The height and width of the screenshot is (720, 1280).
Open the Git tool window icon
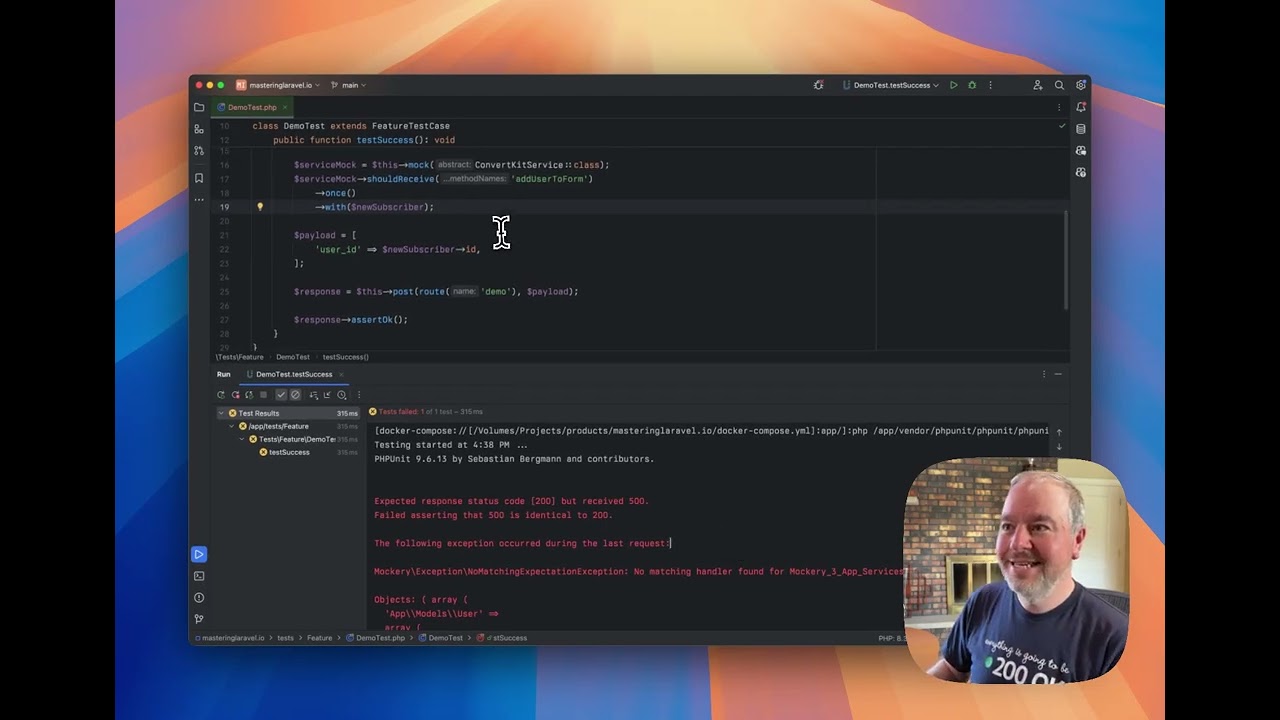coord(199,619)
